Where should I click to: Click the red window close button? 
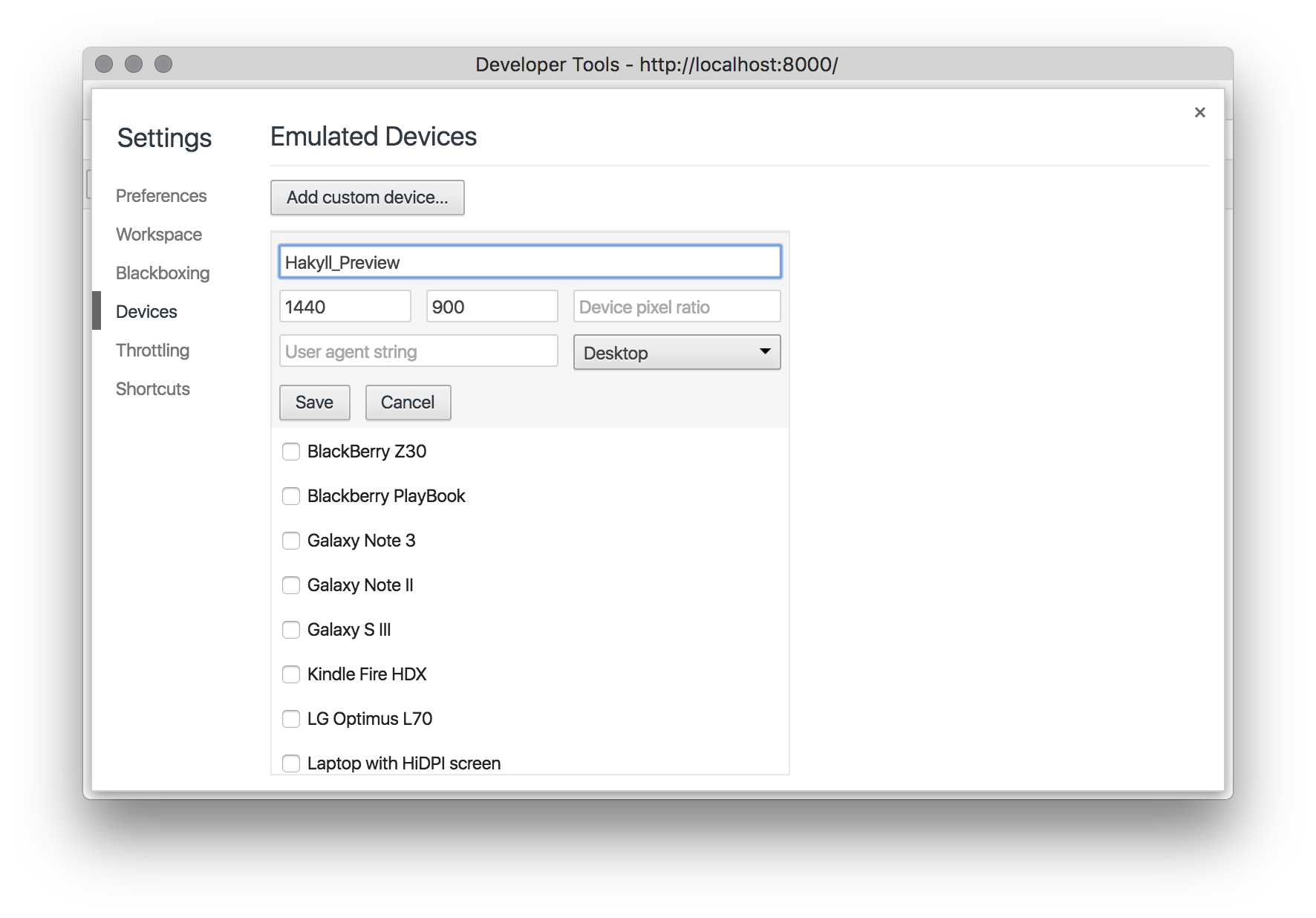(x=104, y=64)
